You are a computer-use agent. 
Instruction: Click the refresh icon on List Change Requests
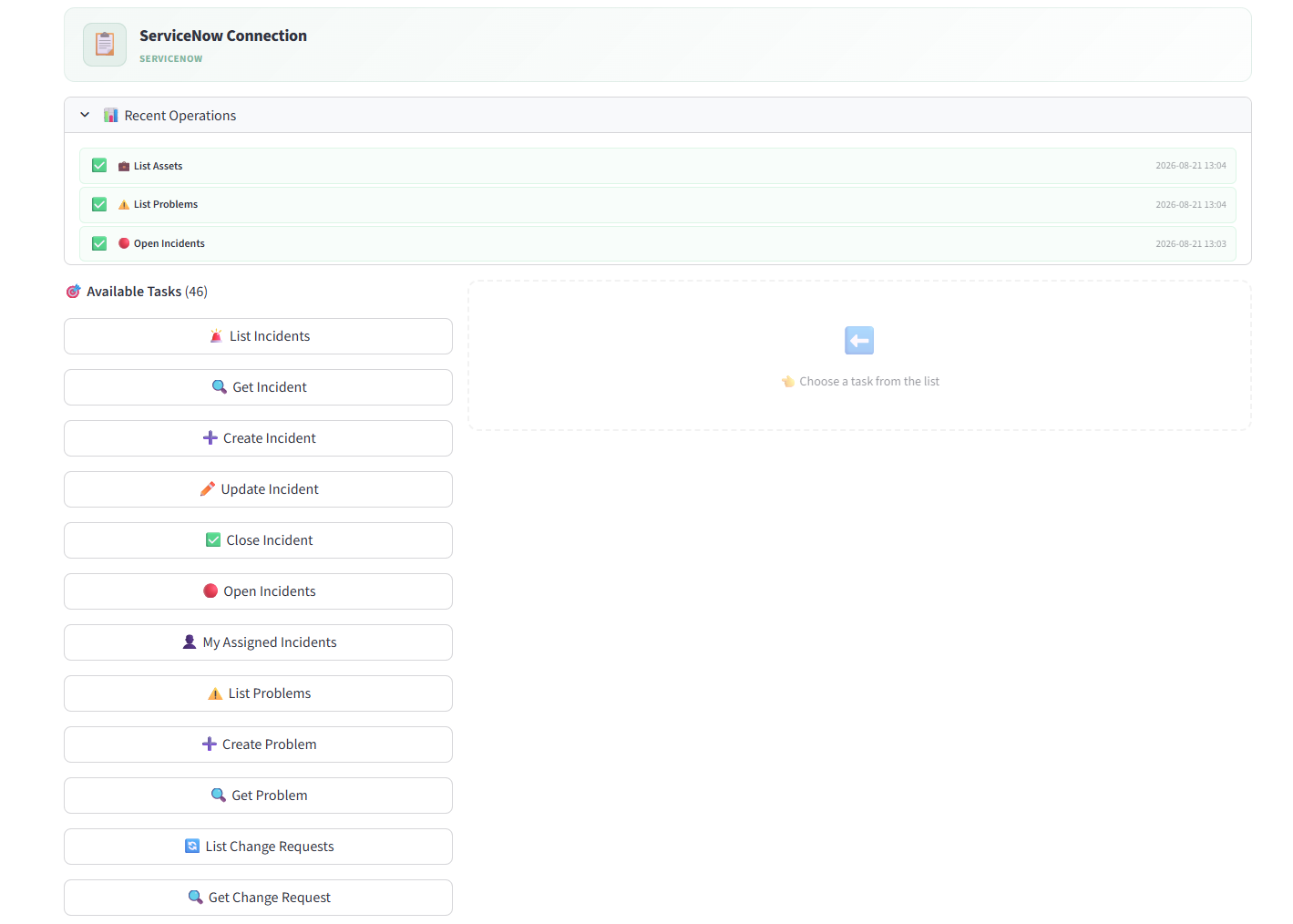click(192, 847)
